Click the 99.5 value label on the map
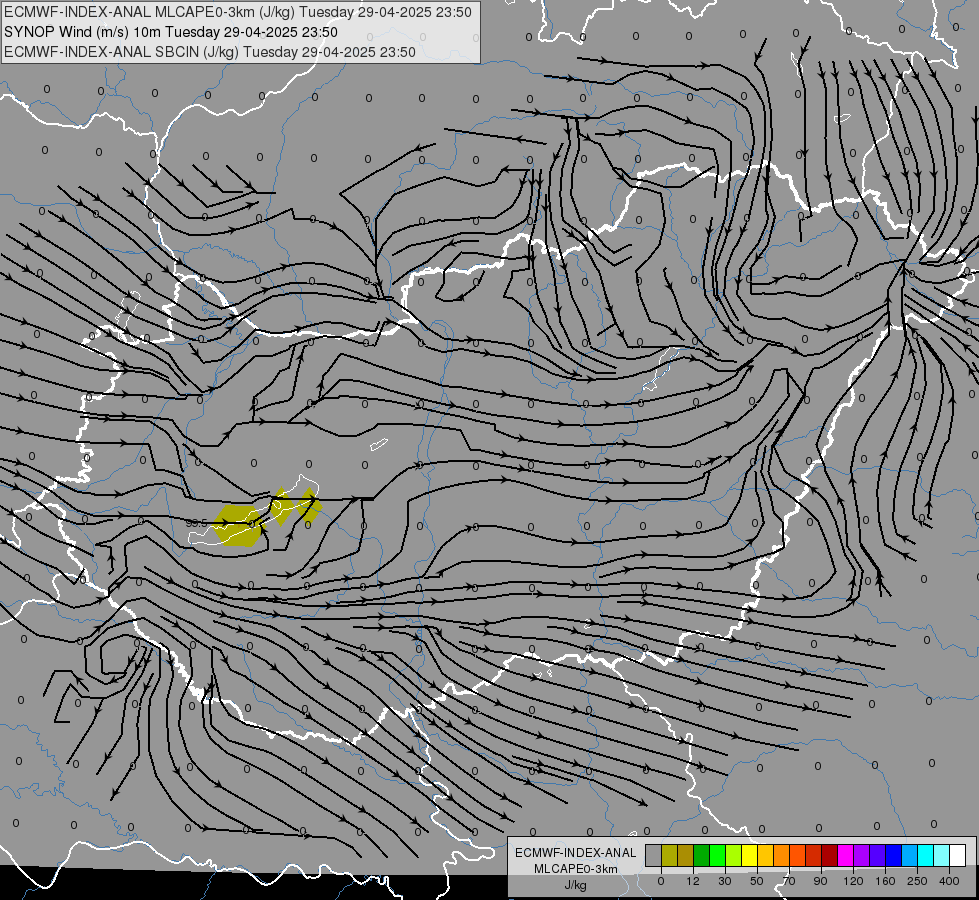Screen dimensions: 979x900 (197, 523)
